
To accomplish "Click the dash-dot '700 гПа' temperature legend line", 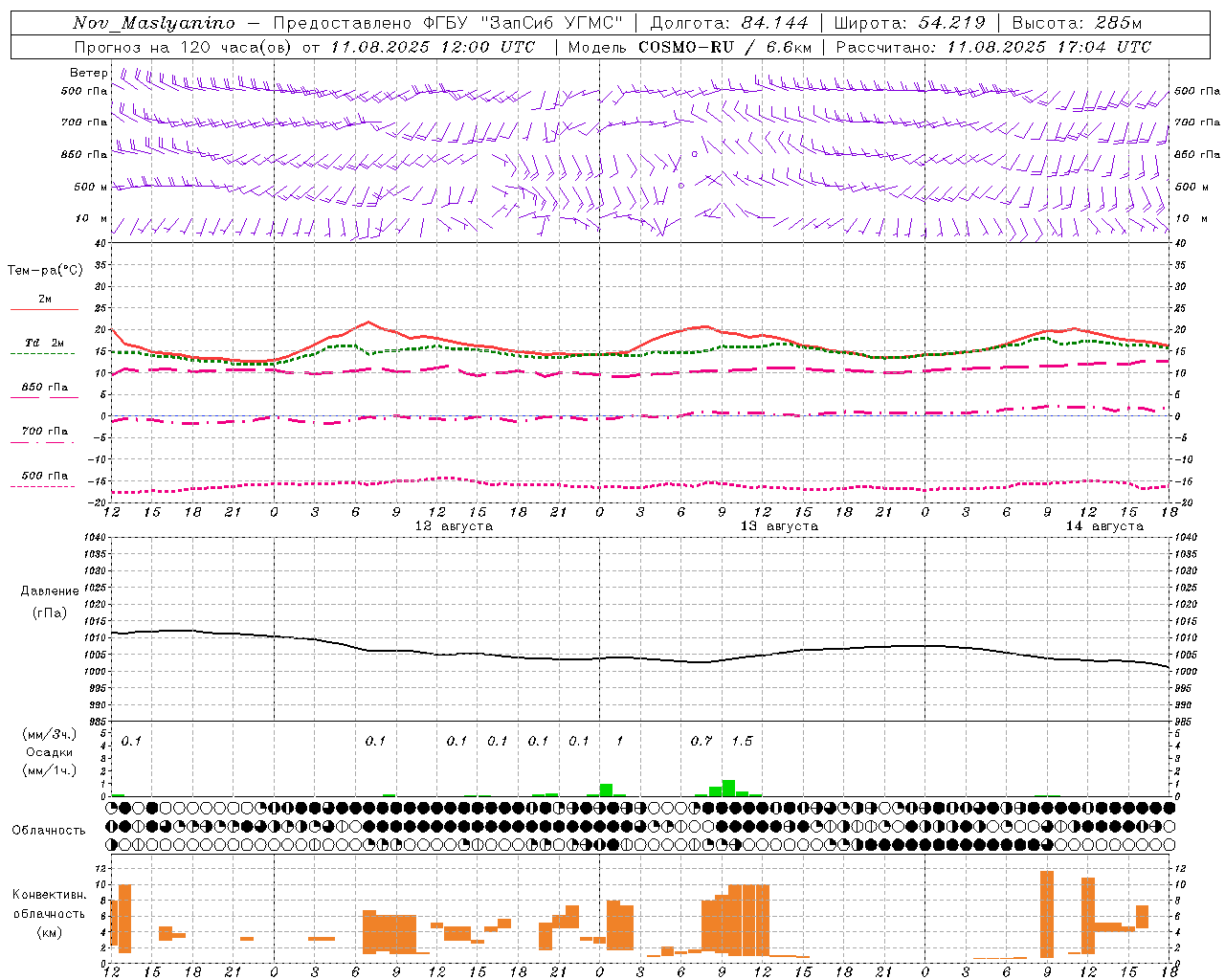I will click(x=43, y=442).
